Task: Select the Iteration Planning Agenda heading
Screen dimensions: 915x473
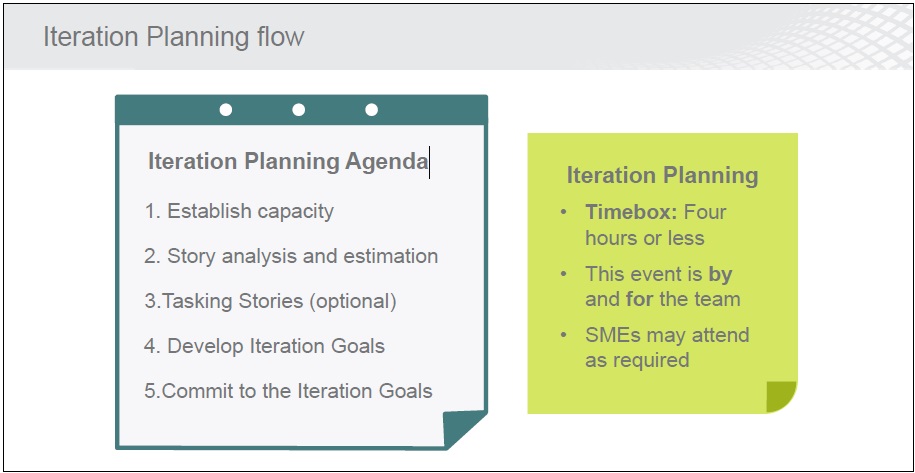Action: coord(288,162)
